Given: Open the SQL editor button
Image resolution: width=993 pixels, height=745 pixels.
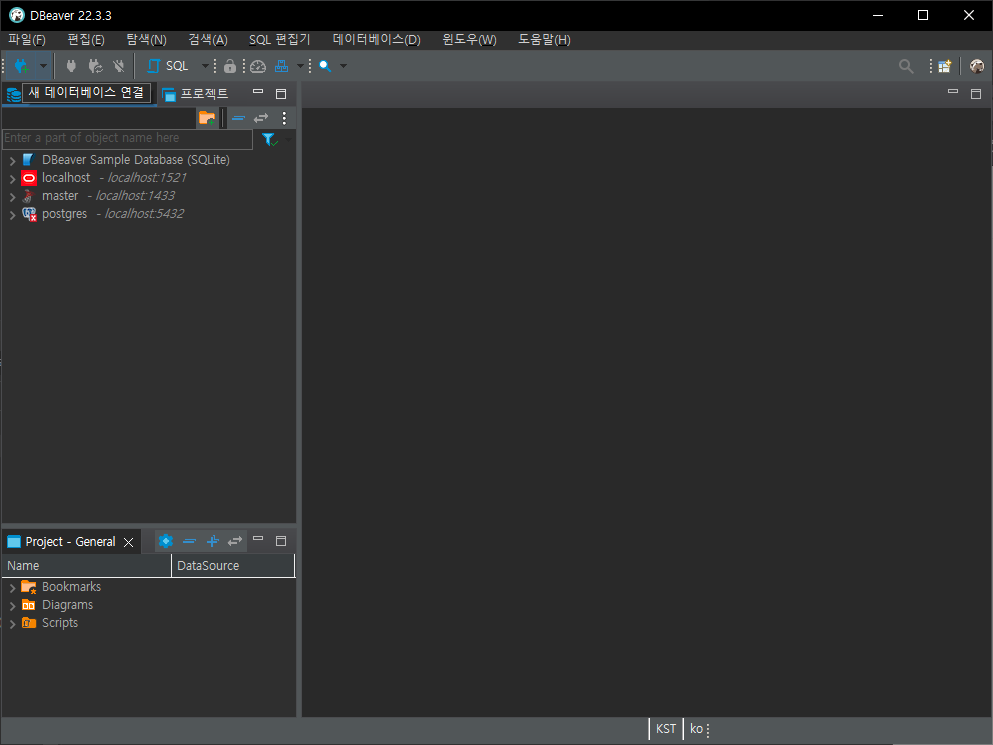Looking at the screenshot, I should 168,66.
